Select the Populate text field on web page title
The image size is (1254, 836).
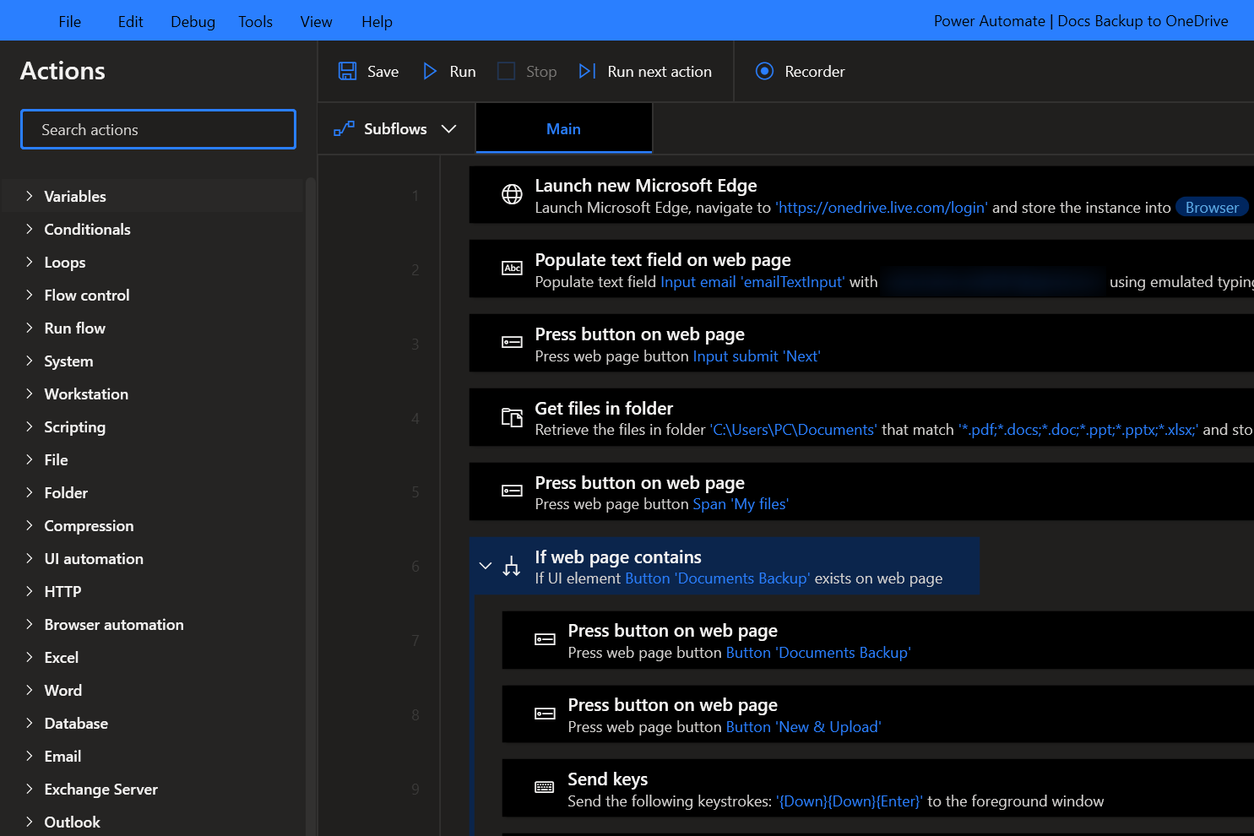click(663, 260)
